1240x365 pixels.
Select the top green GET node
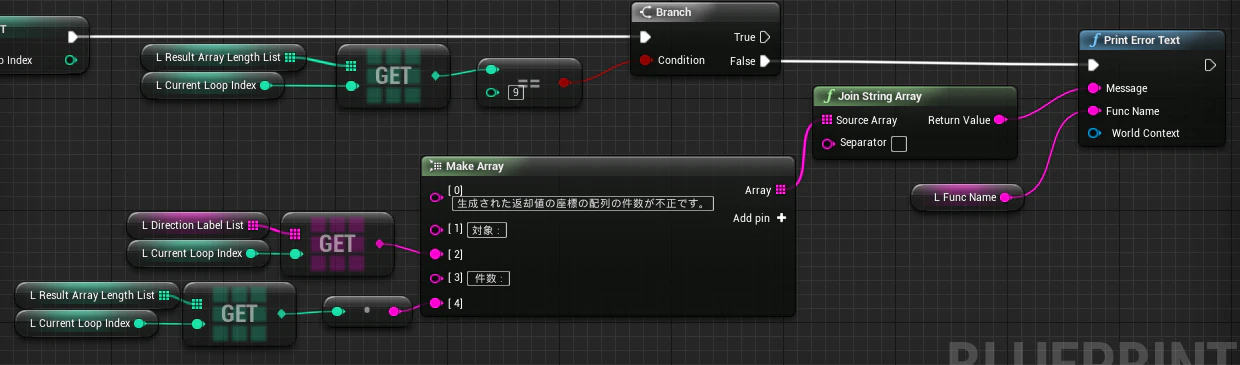393,75
